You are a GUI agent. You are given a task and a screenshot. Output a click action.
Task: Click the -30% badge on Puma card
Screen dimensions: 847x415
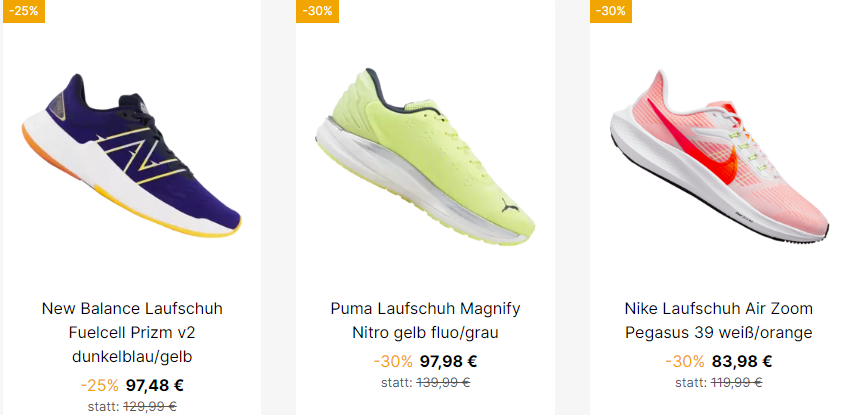pos(317,11)
